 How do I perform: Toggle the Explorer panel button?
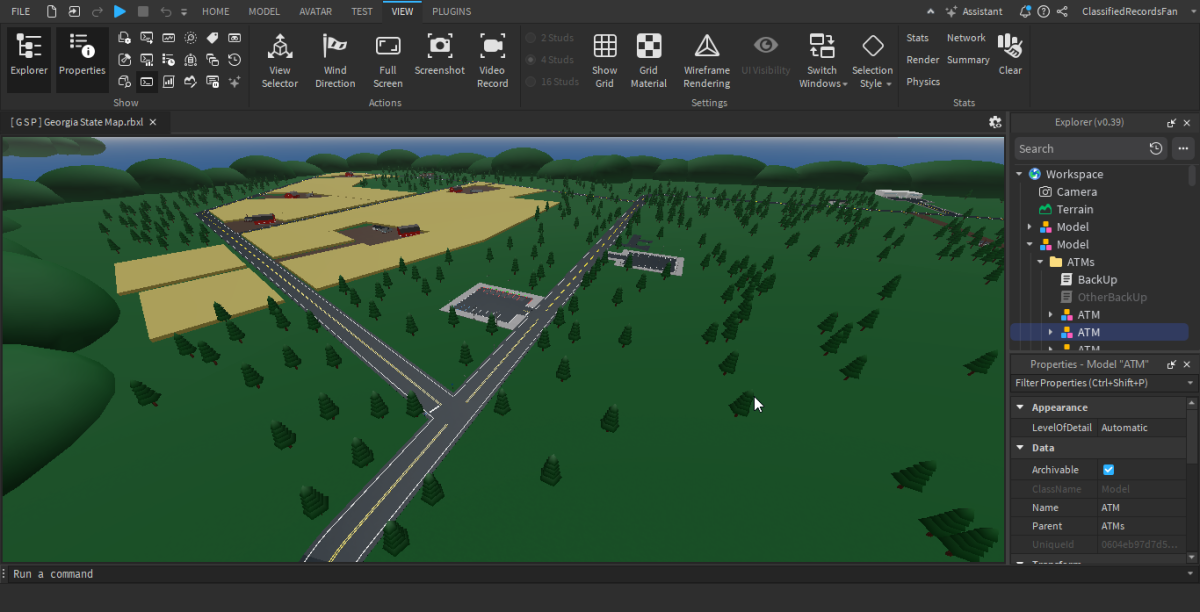pyautogui.click(x=29, y=59)
